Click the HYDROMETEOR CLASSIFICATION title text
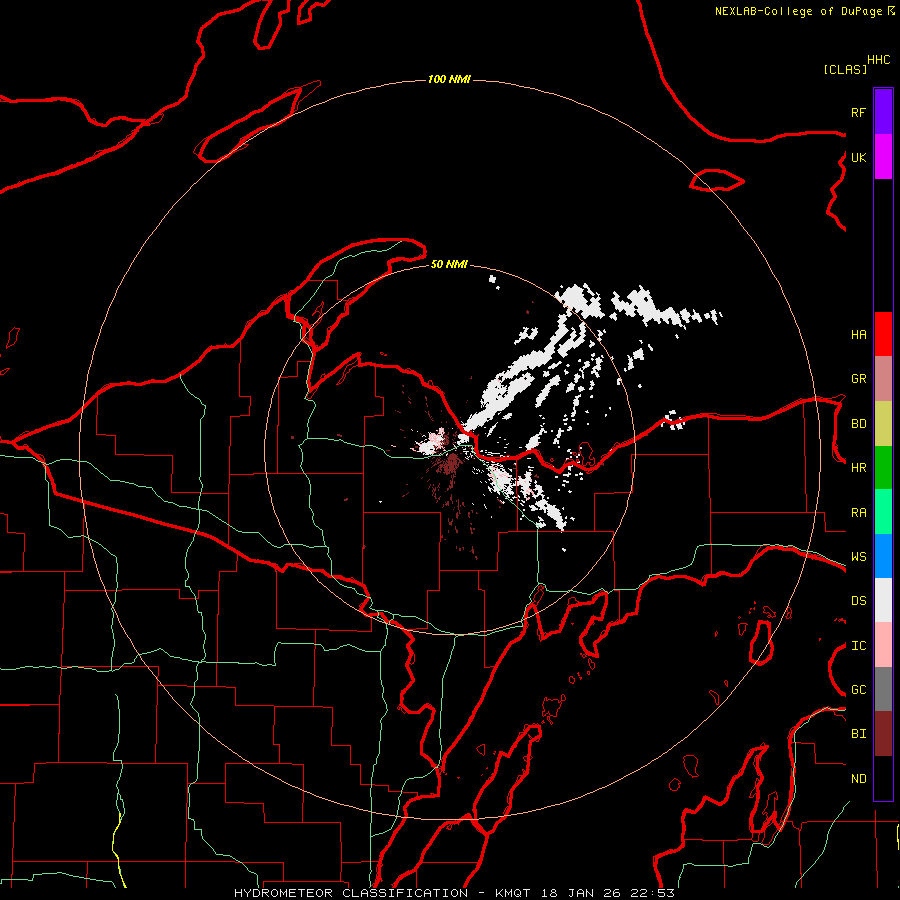 pyautogui.click(x=351, y=893)
